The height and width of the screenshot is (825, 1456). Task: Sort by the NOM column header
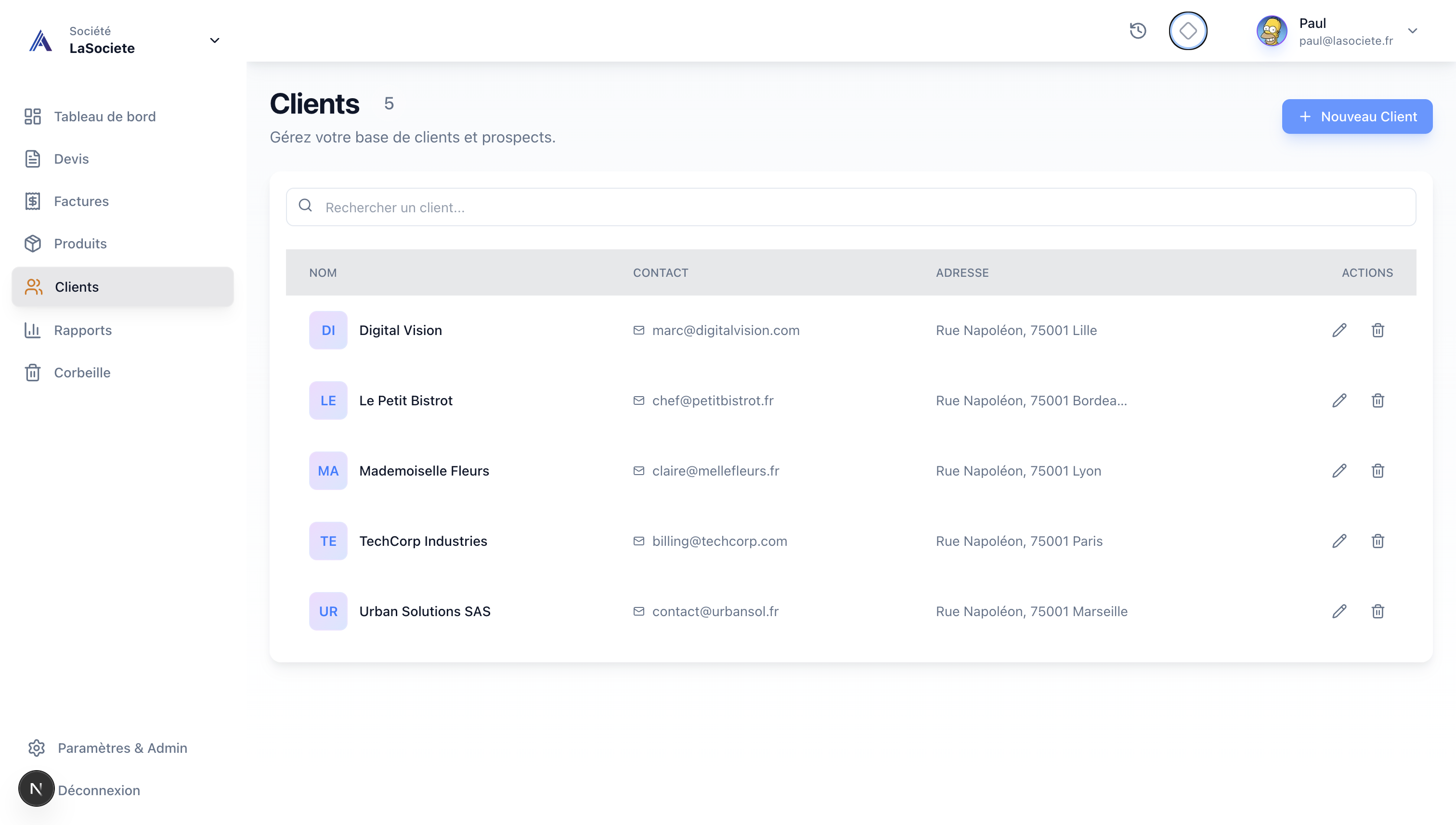(323, 272)
